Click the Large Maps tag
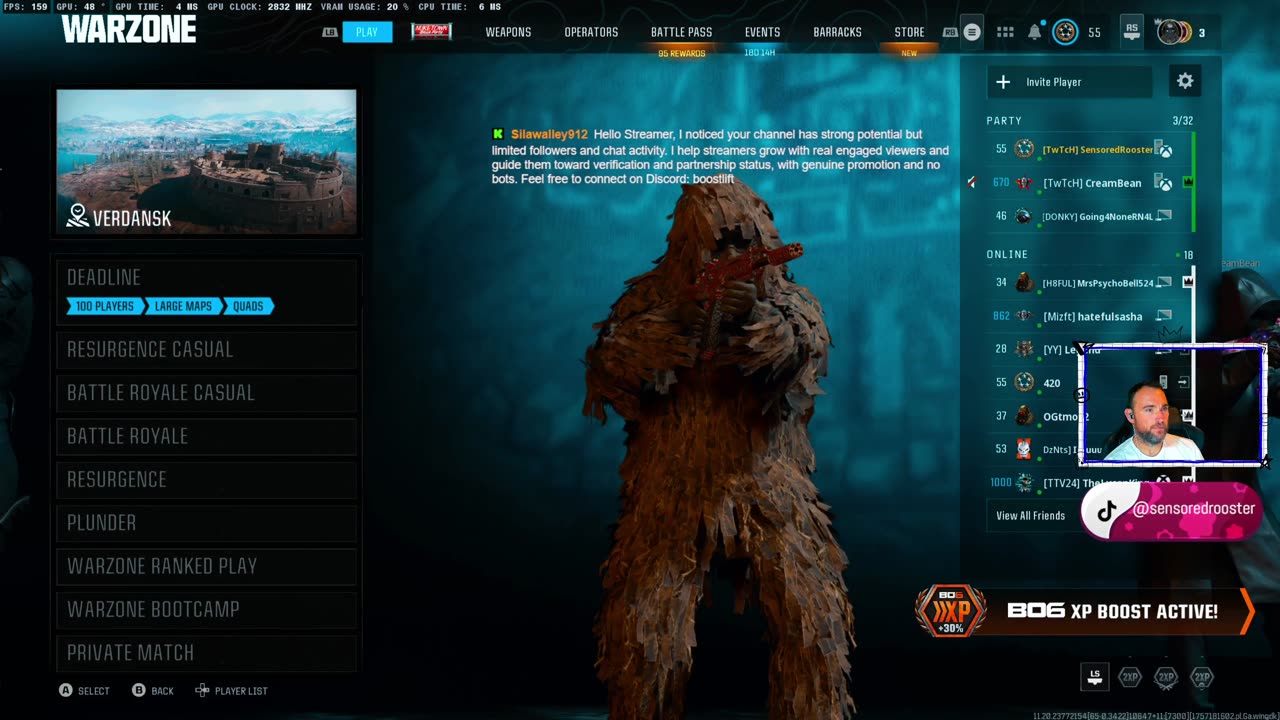The width and height of the screenshot is (1280, 720). coord(183,306)
